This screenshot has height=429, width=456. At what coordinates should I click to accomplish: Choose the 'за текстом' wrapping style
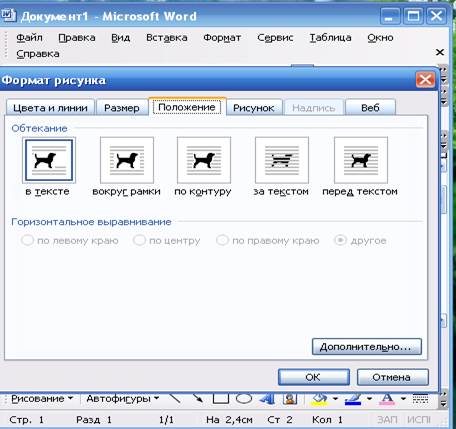click(x=282, y=160)
